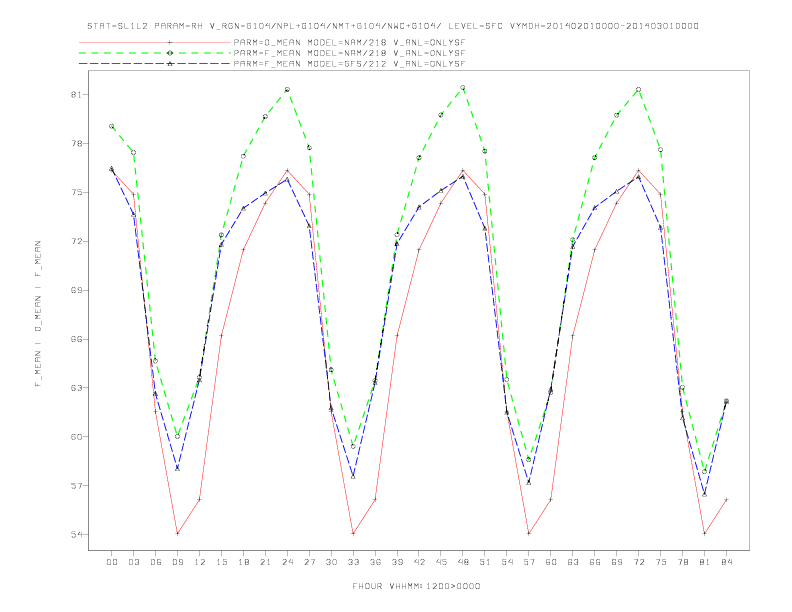Click y-axis tick value 63
This screenshot has width=792, height=612.
[76, 388]
